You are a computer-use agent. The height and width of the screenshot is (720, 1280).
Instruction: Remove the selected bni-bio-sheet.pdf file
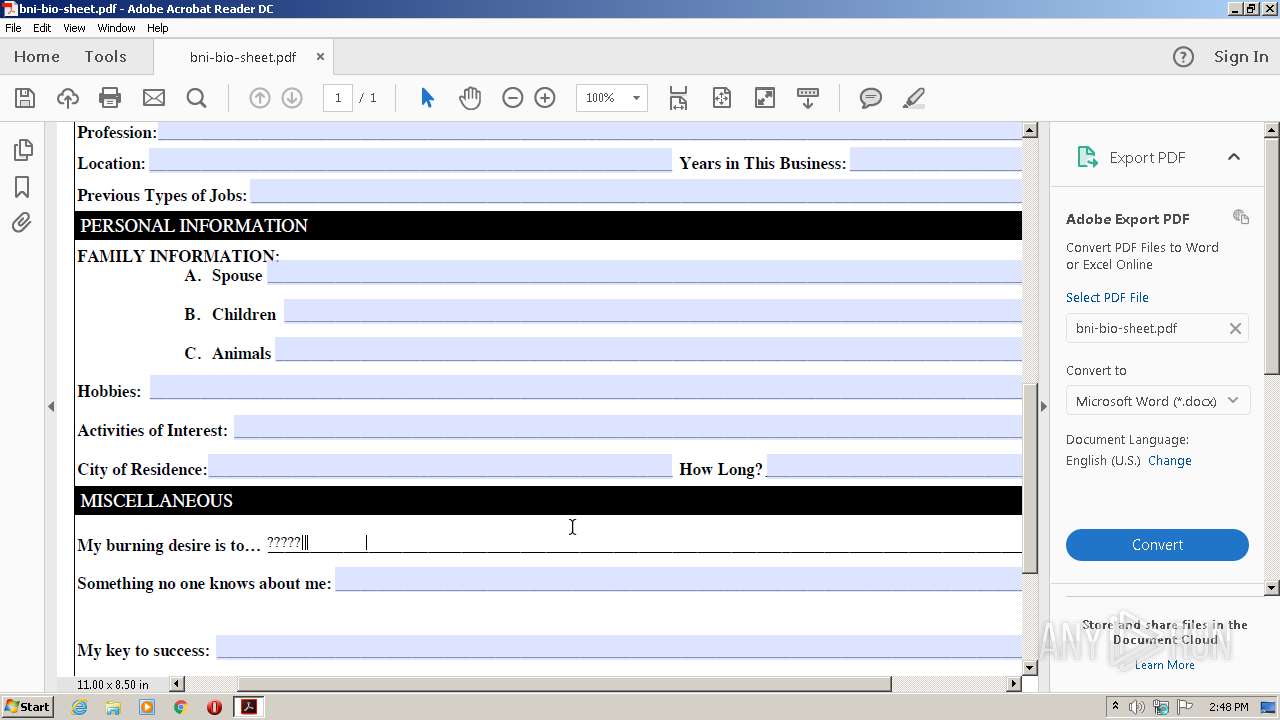1235,328
